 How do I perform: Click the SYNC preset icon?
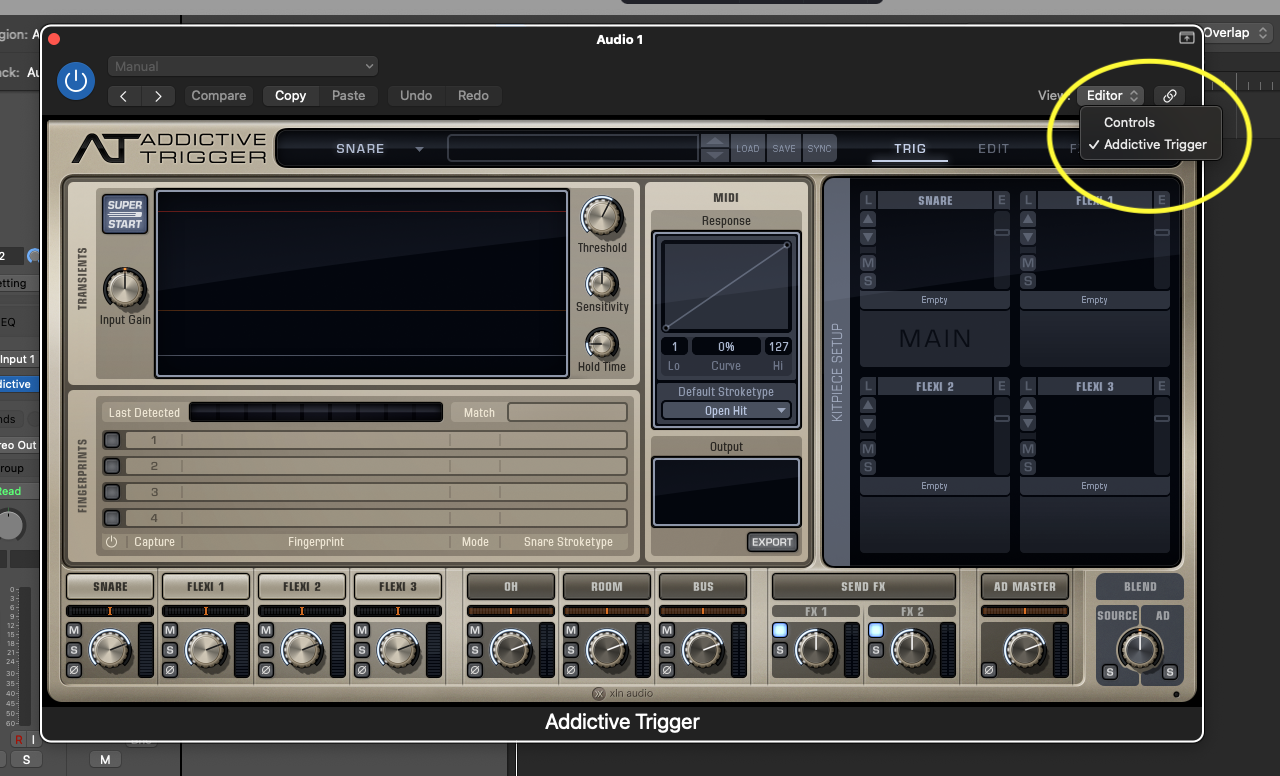click(819, 147)
